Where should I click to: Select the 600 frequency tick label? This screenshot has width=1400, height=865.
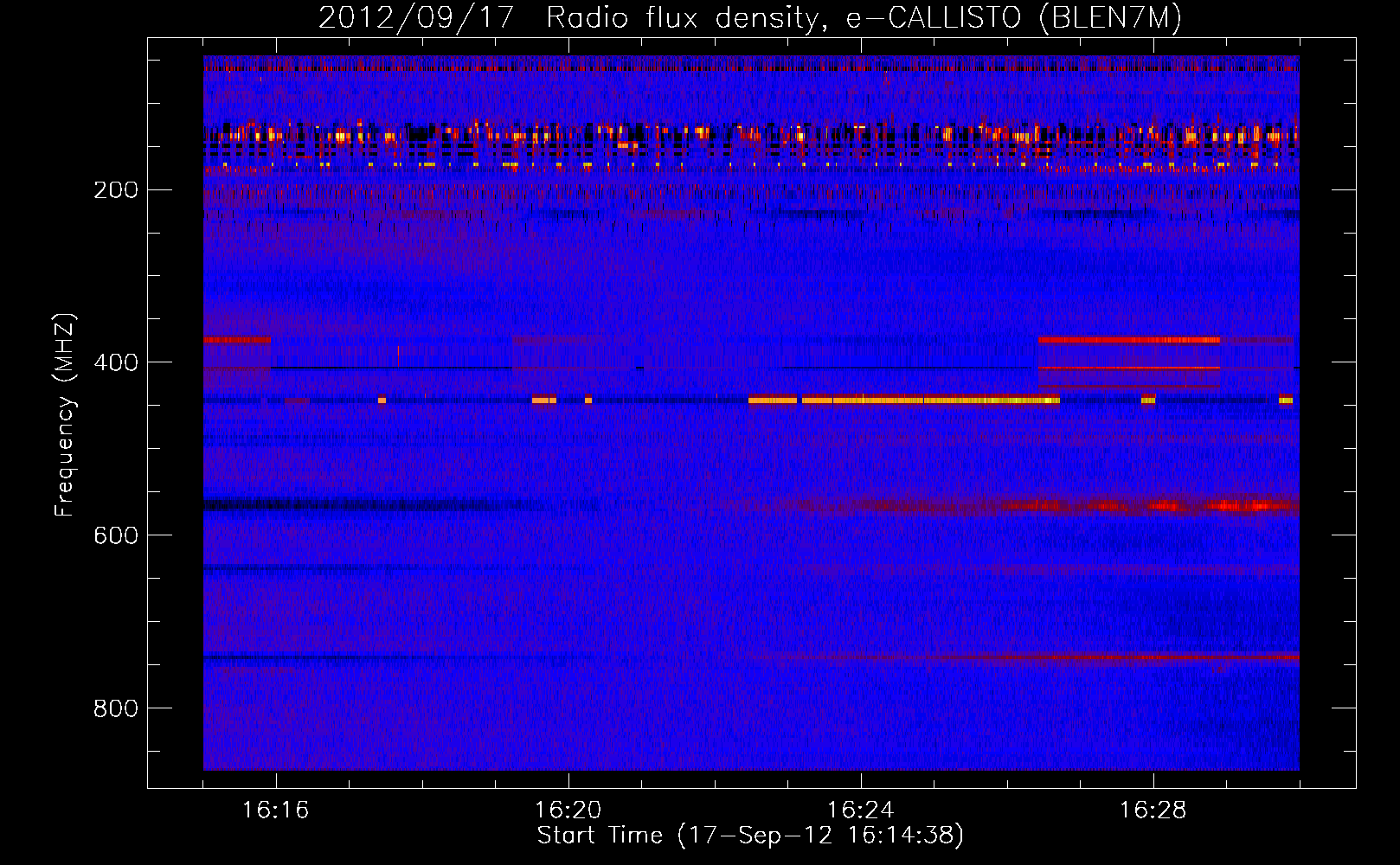(x=115, y=535)
